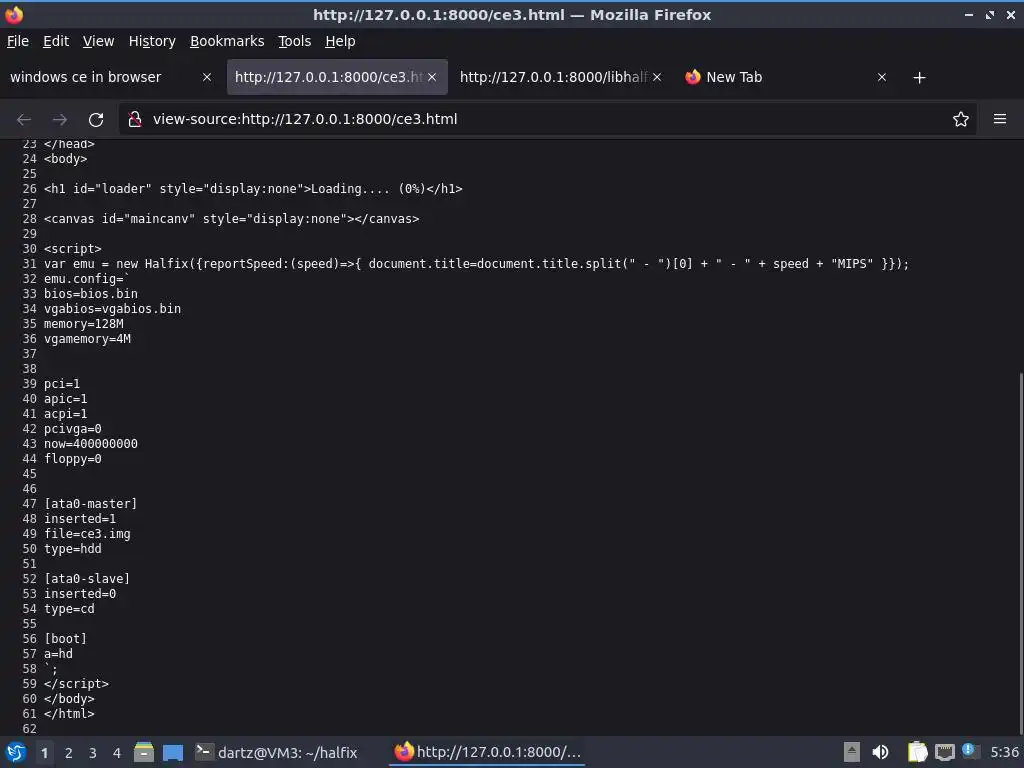Viewport: 1024px width, 768px height.
Task: Open the file manager taskbar icon
Action: [x=144, y=752]
